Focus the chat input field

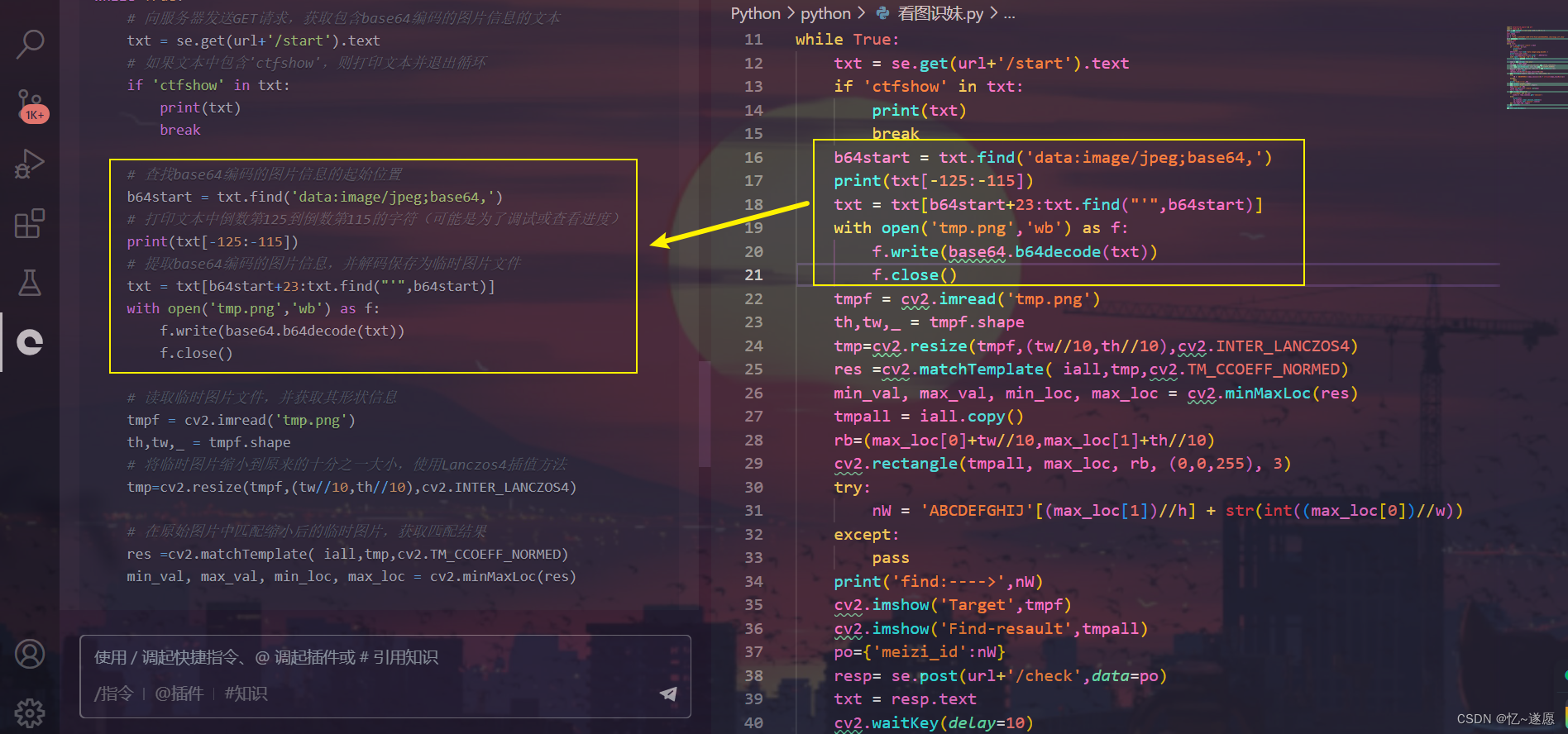pyautogui.click(x=385, y=658)
